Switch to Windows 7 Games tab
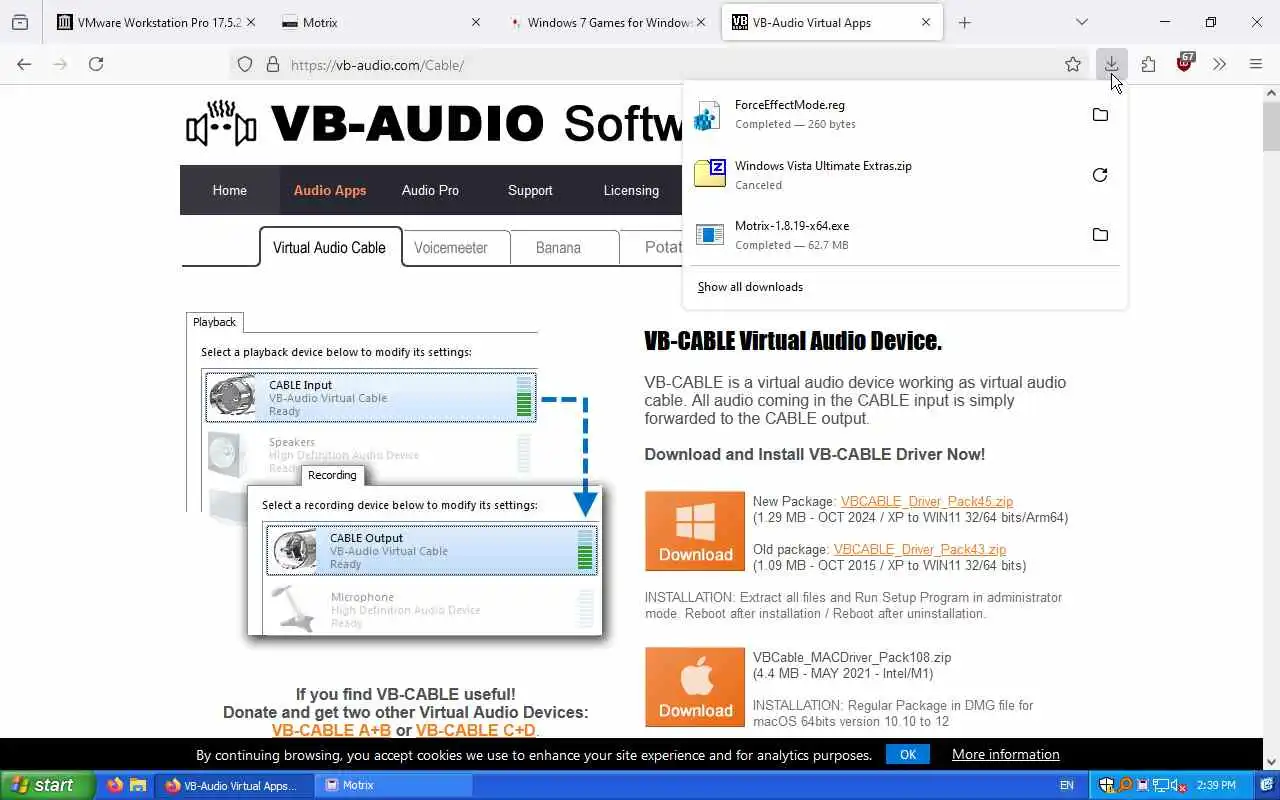1280x800 pixels. pyautogui.click(x=606, y=22)
